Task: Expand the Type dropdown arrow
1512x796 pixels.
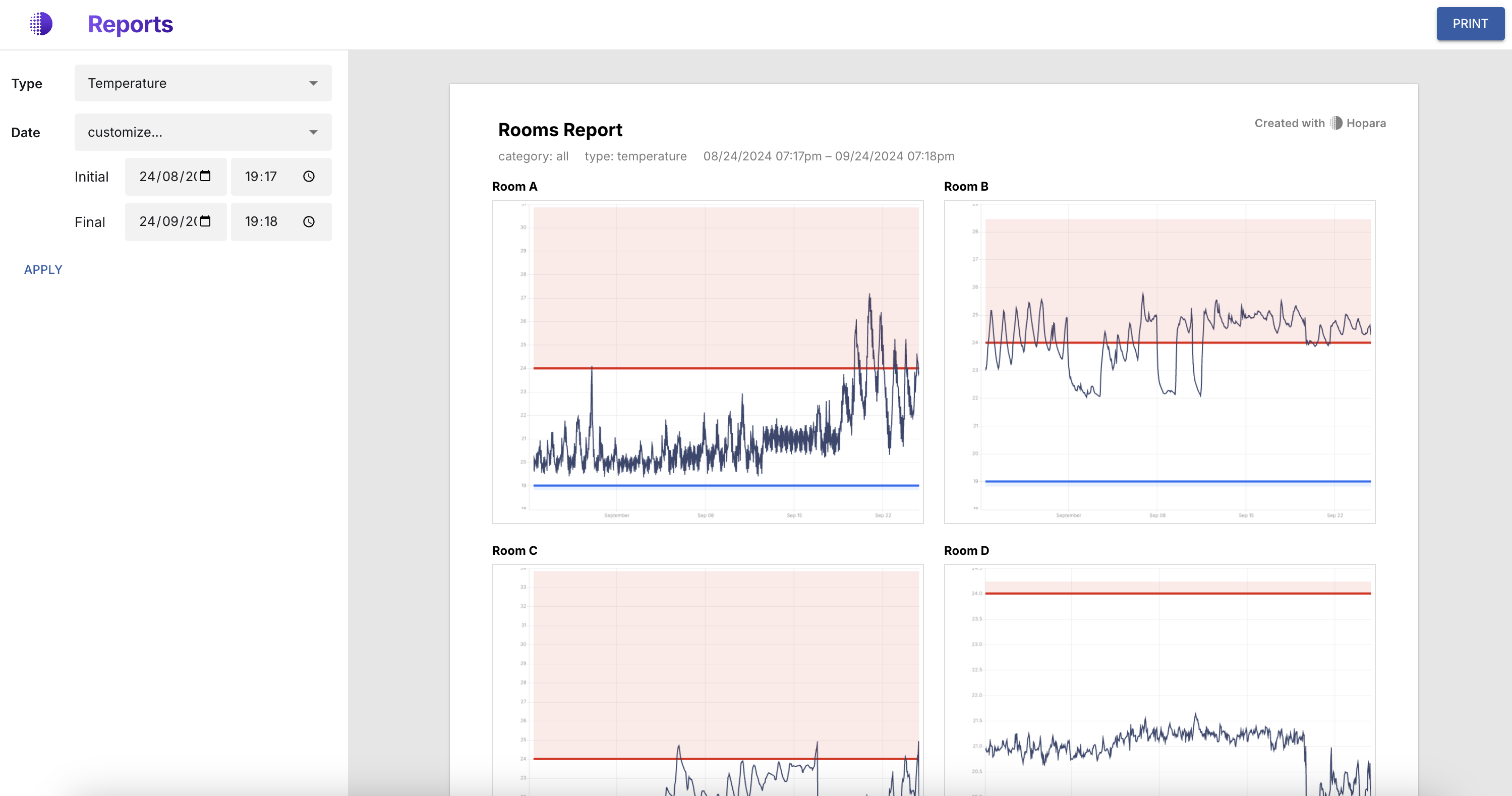Action: (313, 83)
